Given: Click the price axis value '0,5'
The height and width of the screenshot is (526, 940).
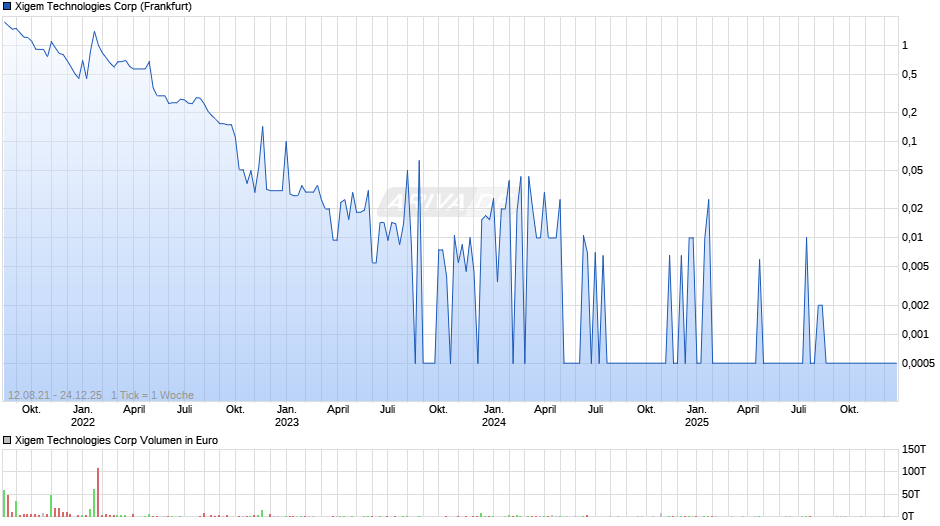Looking at the screenshot, I should pyautogui.click(x=909, y=74).
